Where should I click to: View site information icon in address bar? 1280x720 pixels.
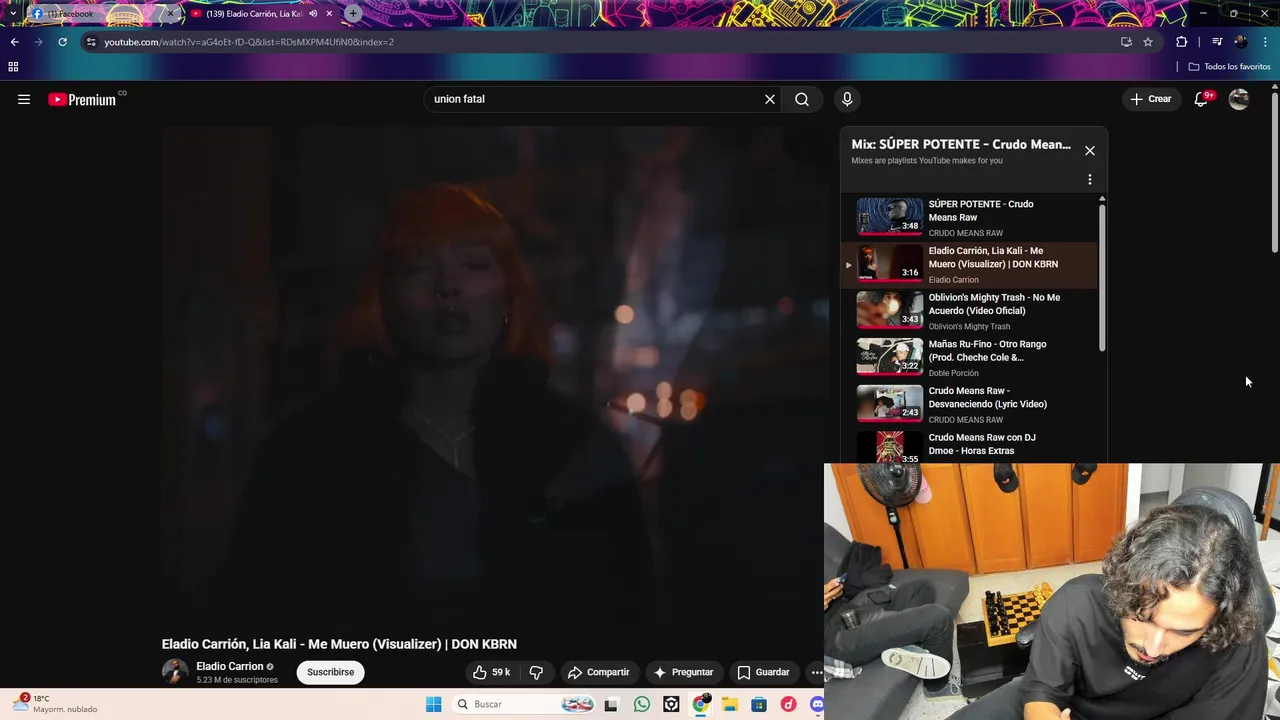[91, 42]
